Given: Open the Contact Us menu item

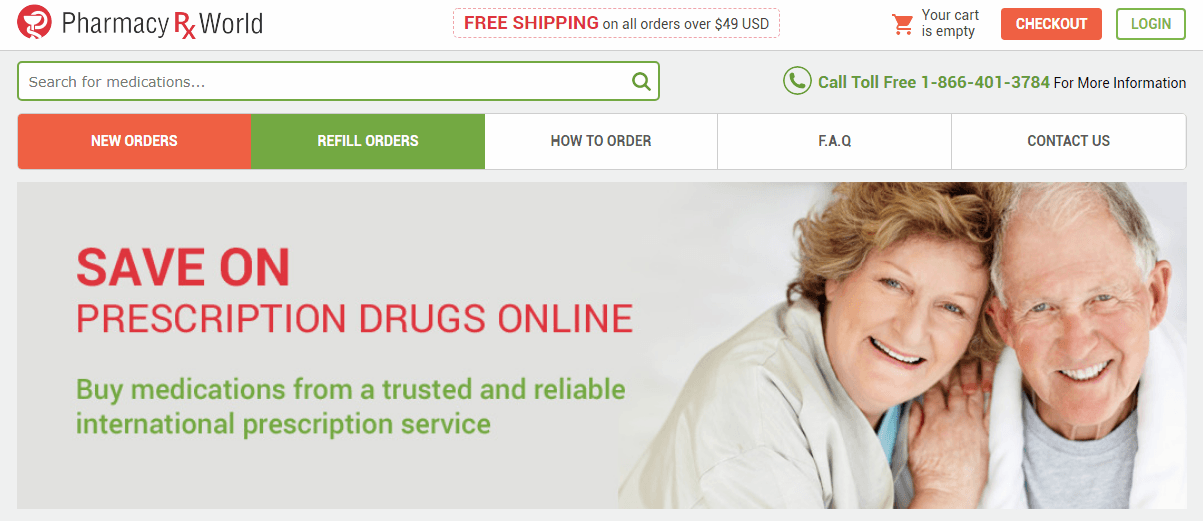Looking at the screenshot, I should pyautogui.click(x=1068, y=141).
